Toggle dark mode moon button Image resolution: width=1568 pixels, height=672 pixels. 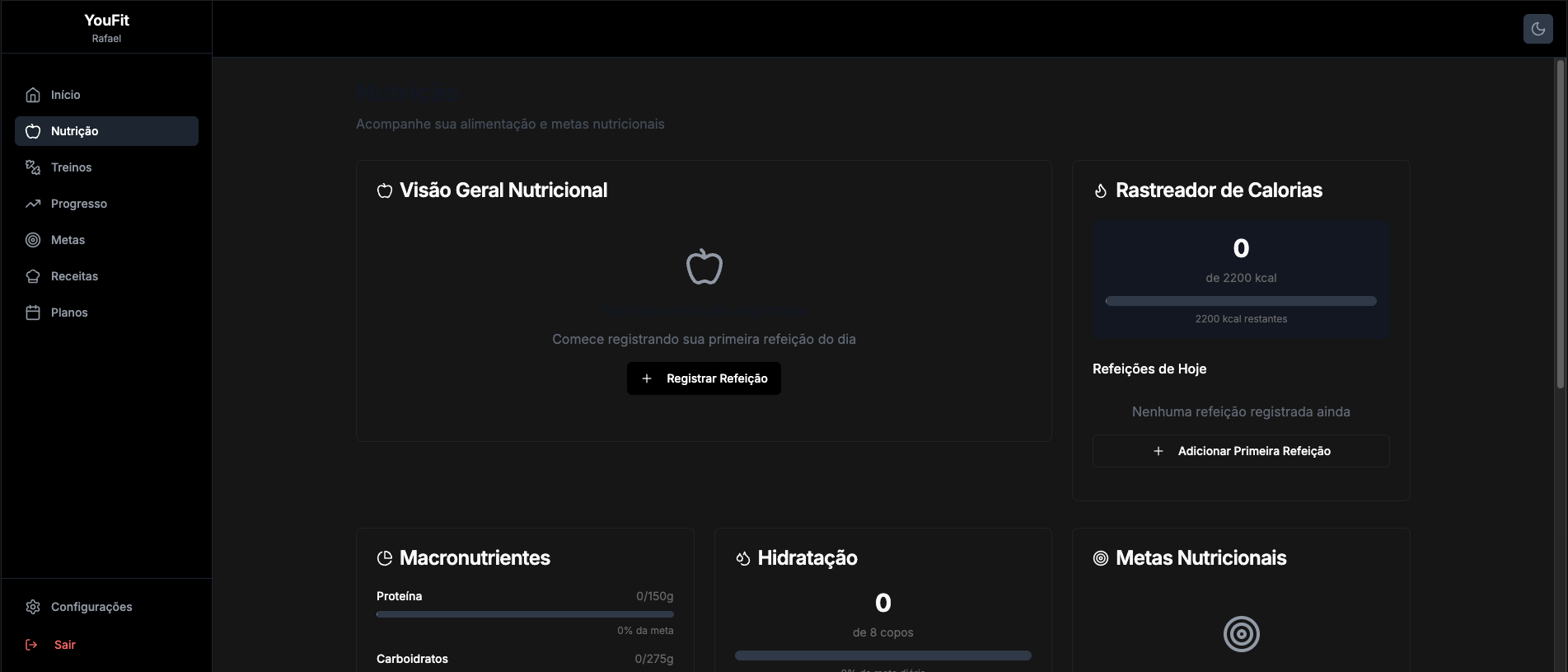1538,29
